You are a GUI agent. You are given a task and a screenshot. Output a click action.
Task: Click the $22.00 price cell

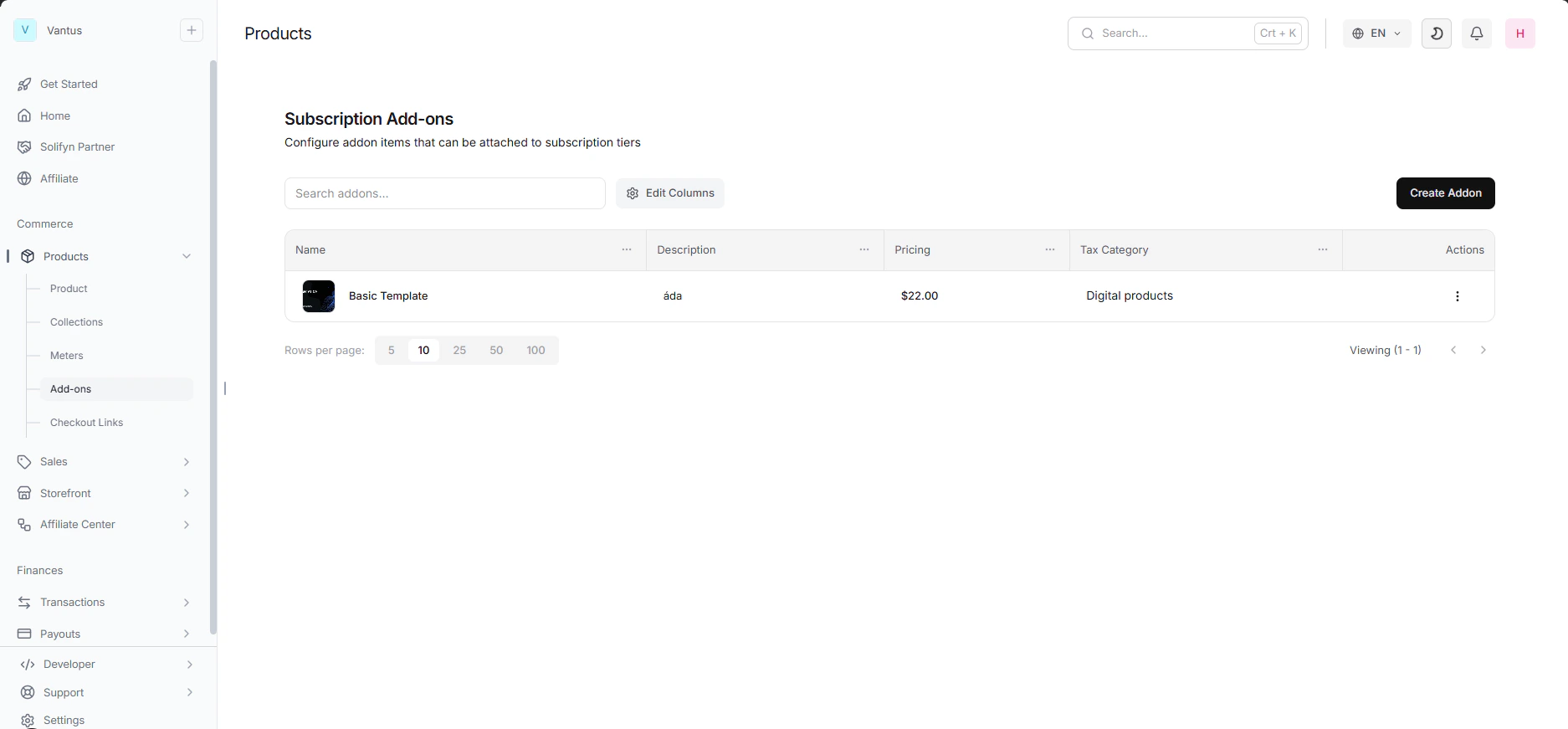pyautogui.click(x=920, y=296)
